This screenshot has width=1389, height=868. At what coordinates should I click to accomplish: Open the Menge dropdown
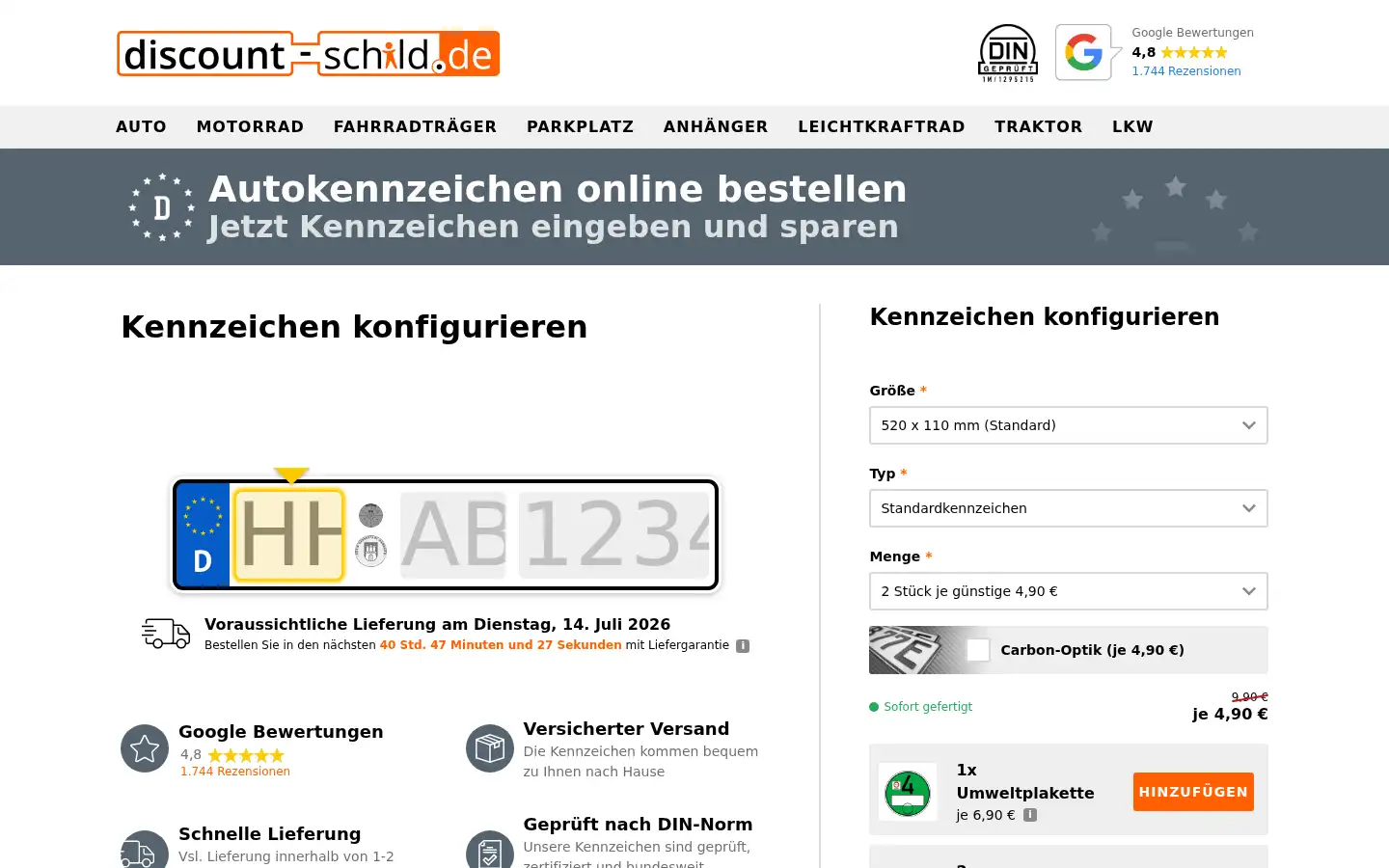tap(1069, 591)
